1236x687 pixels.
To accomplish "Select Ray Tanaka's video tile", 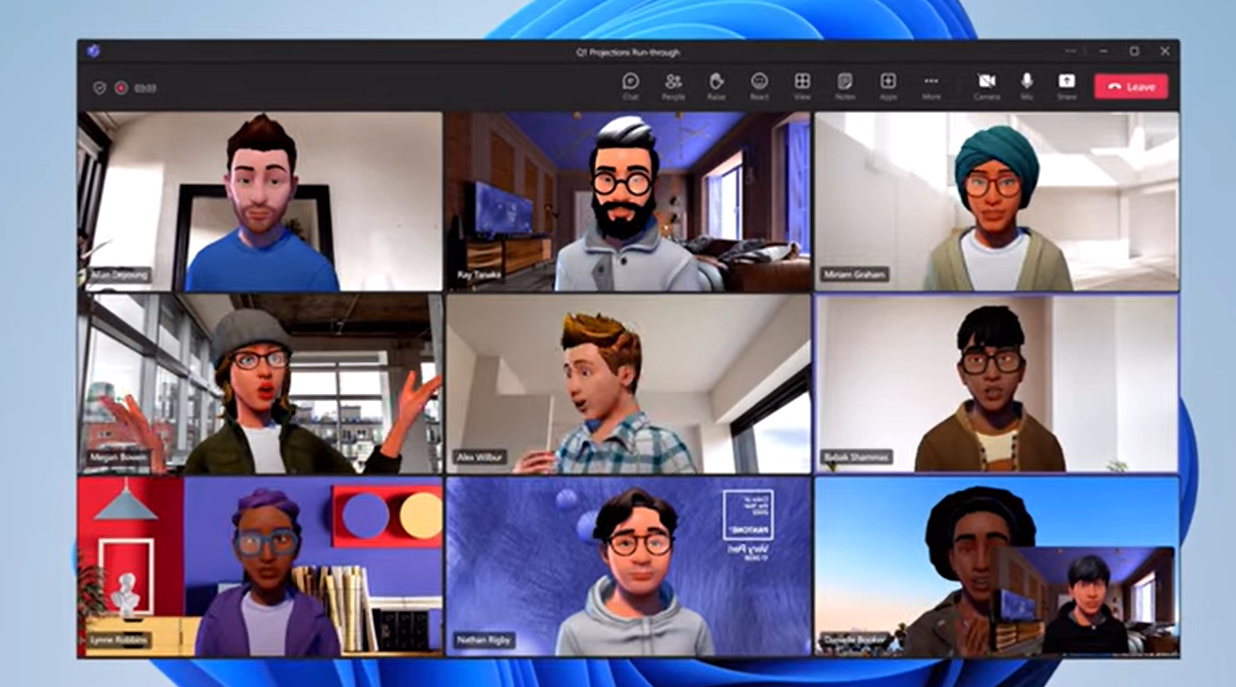I will click(627, 201).
